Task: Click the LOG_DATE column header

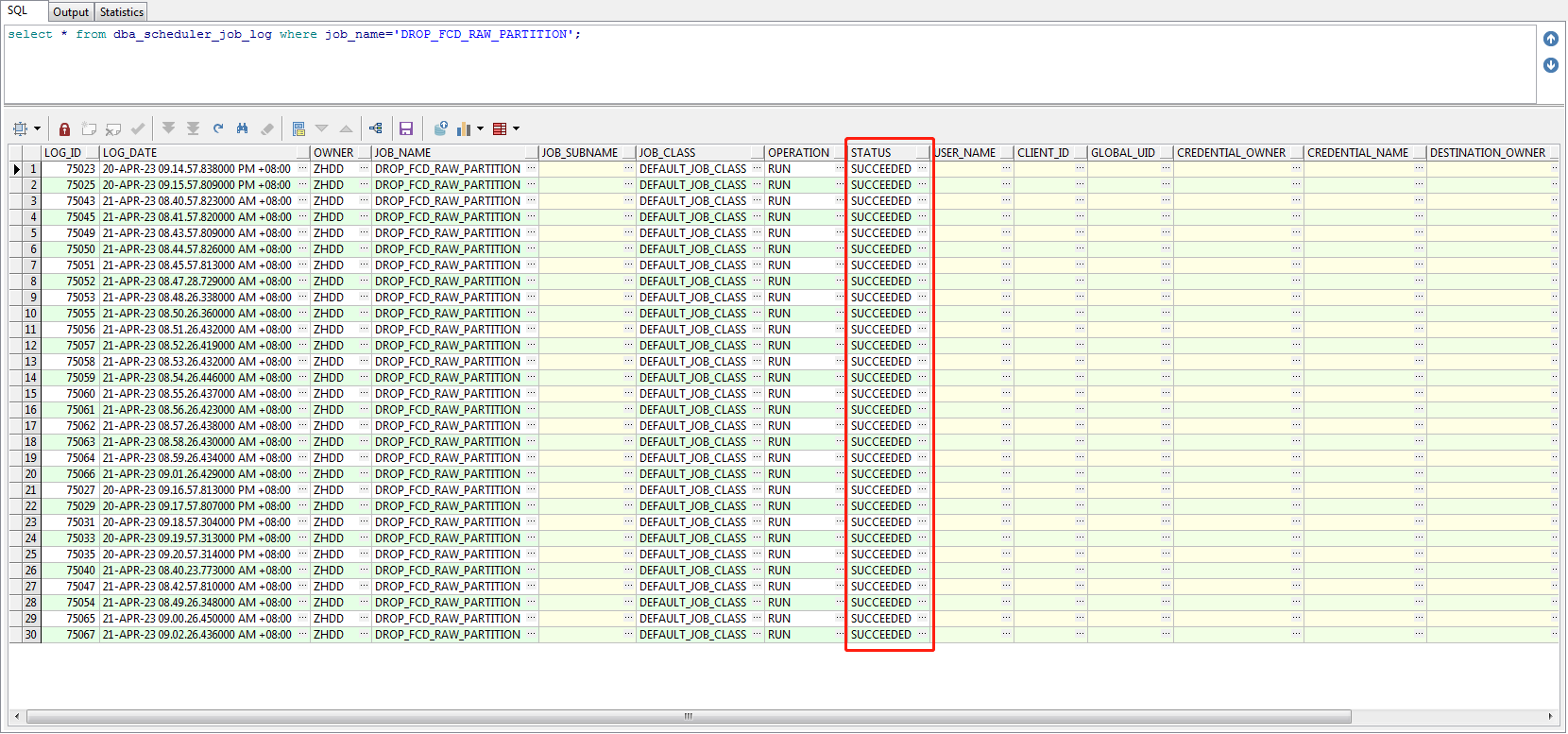Action: point(205,152)
